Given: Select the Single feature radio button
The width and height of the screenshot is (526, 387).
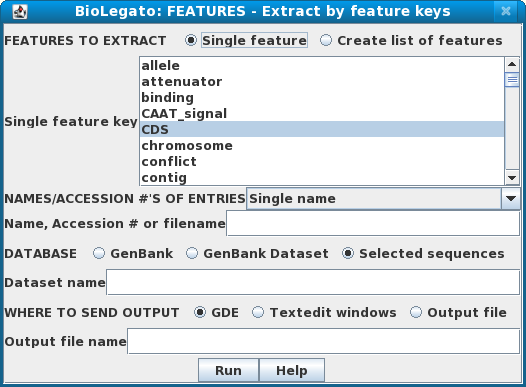Looking at the screenshot, I should [x=191, y=41].
